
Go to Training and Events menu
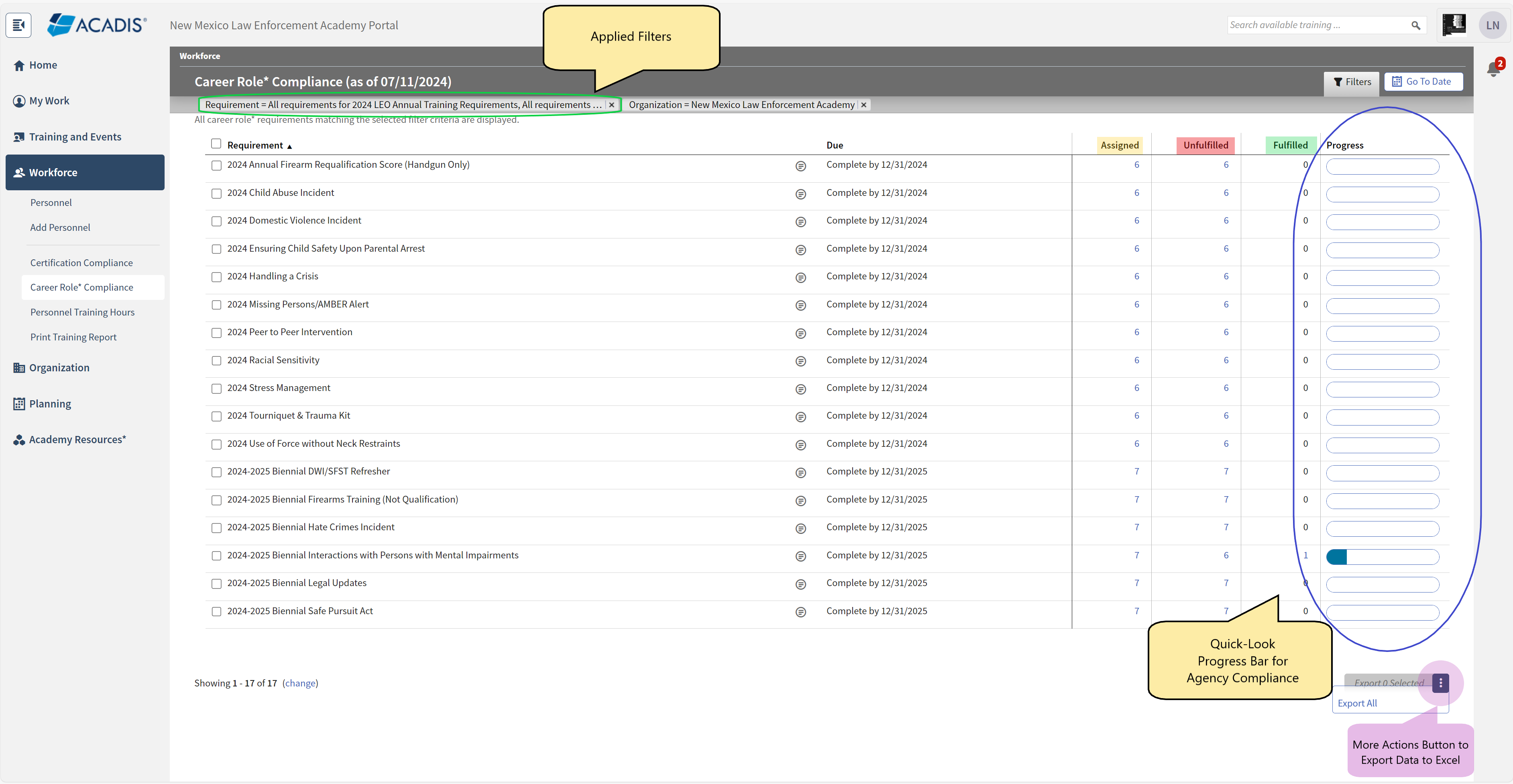click(x=75, y=137)
